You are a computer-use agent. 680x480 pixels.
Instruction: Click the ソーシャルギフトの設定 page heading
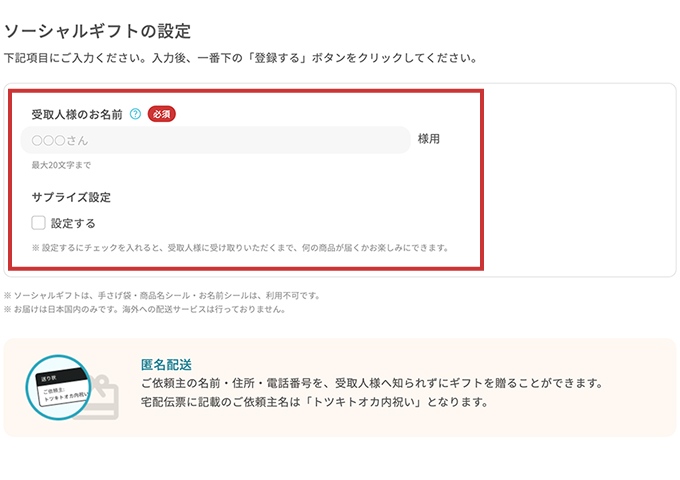97,33
